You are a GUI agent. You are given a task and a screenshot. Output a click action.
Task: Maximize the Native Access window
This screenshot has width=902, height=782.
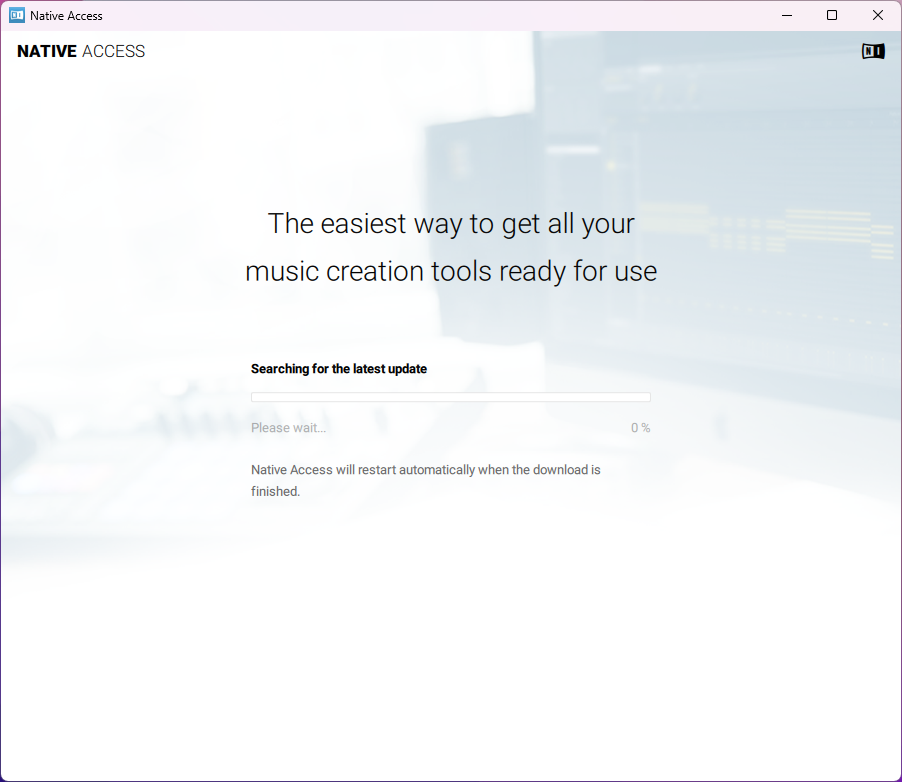pyautogui.click(x=832, y=16)
